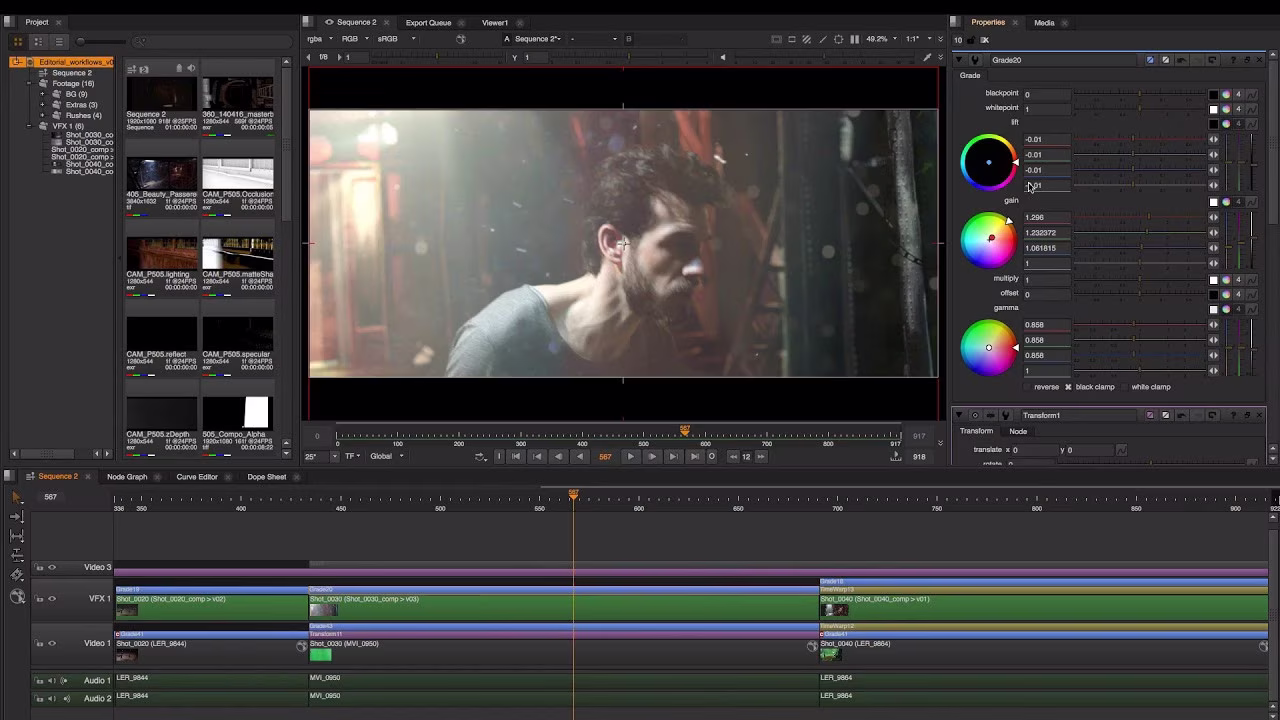Select the arrow multi-tool in timeline toolbar
The height and width of the screenshot is (720, 1280).
click(16, 497)
